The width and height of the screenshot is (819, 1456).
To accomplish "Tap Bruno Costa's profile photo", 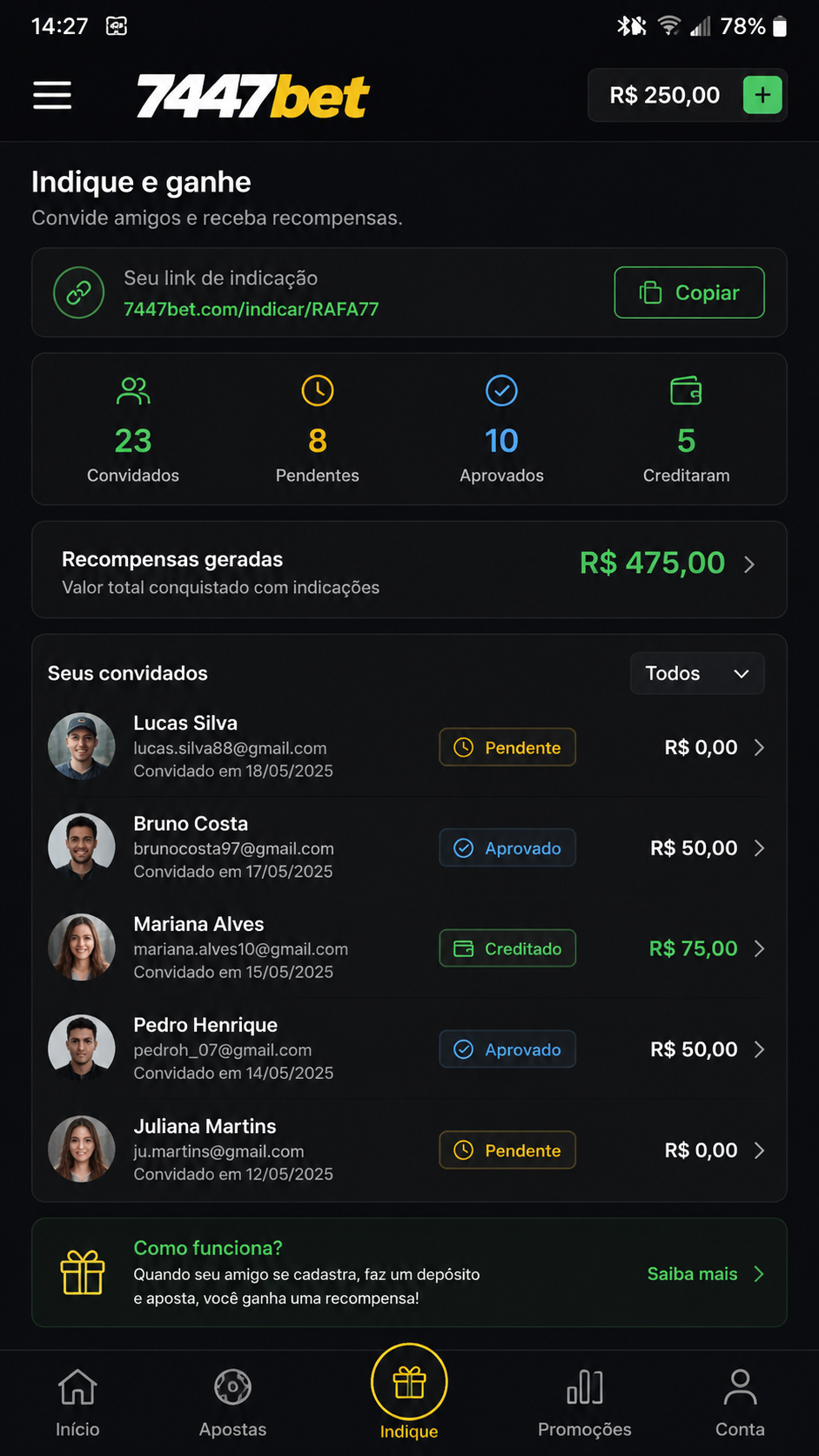I will [82, 847].
